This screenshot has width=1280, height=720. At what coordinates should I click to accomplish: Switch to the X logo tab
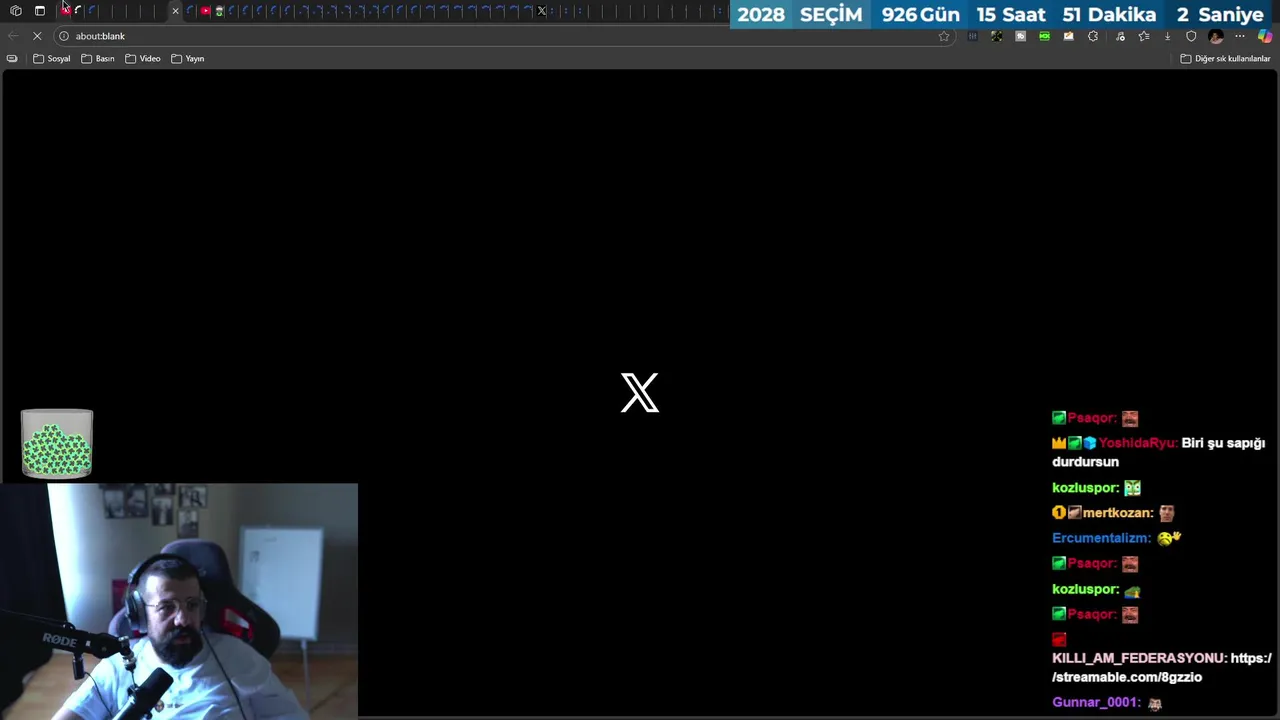click(x=542, y=11)
